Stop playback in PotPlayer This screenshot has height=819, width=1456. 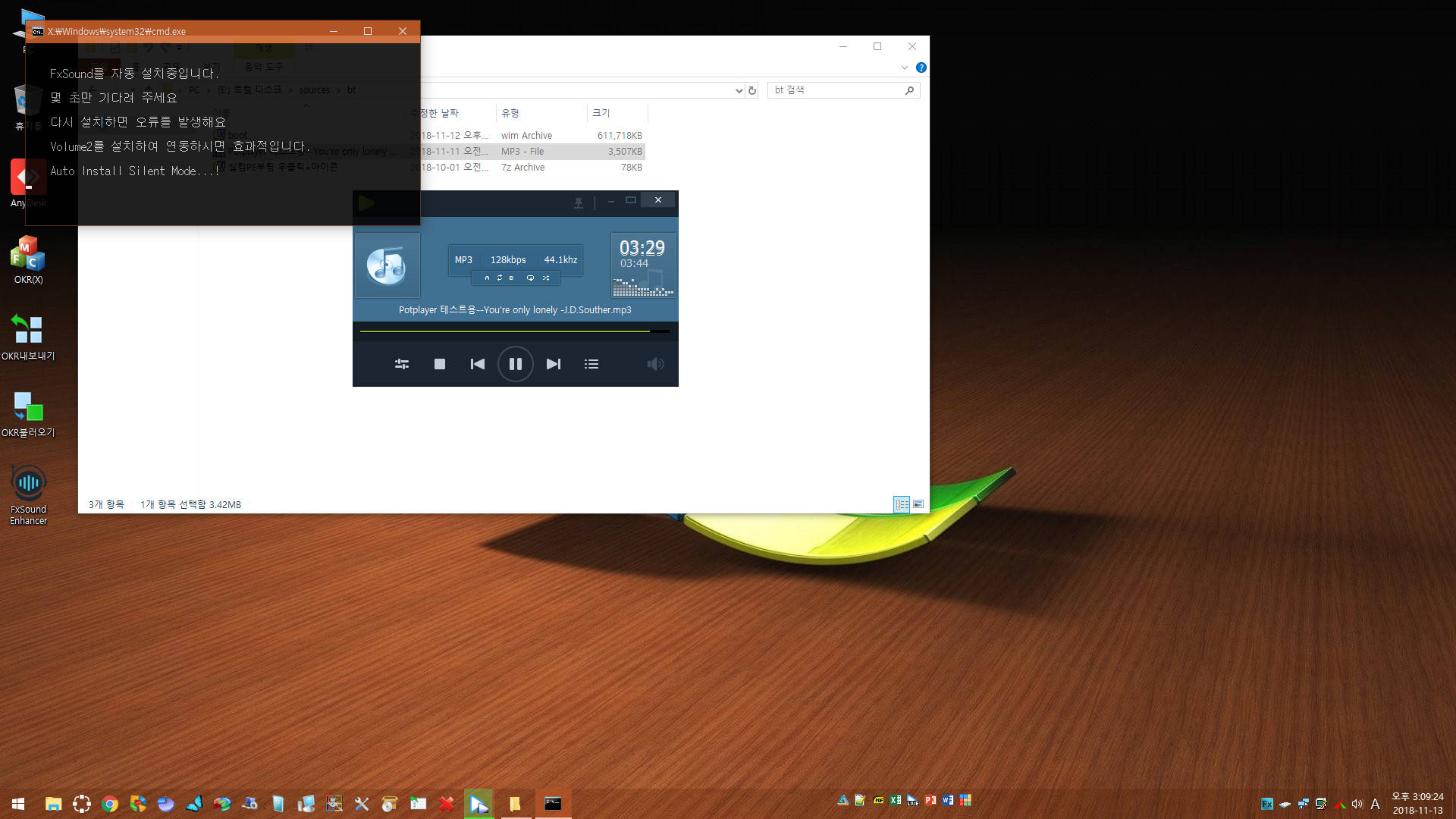439,364
